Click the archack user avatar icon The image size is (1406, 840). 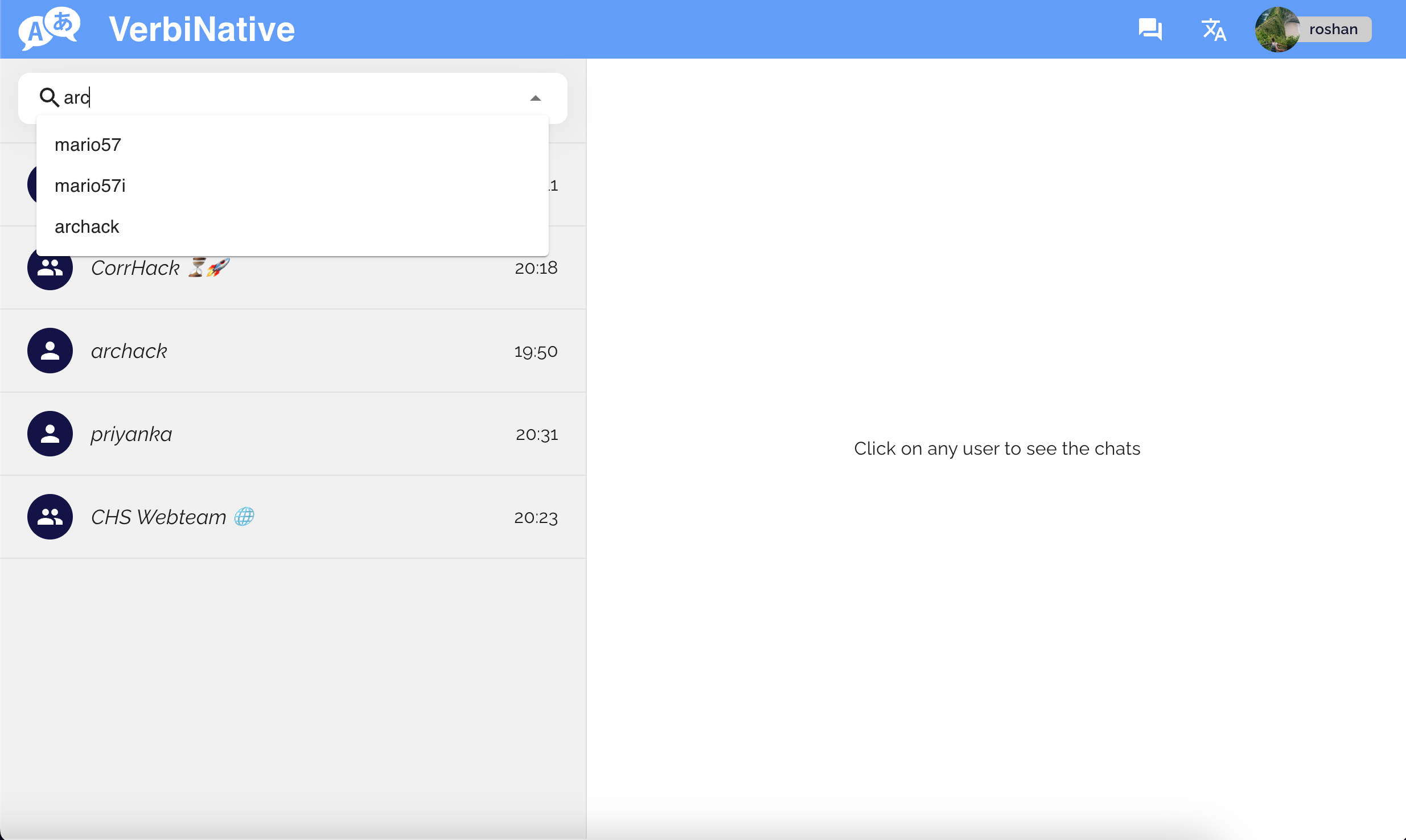click(x=50, y=351)
